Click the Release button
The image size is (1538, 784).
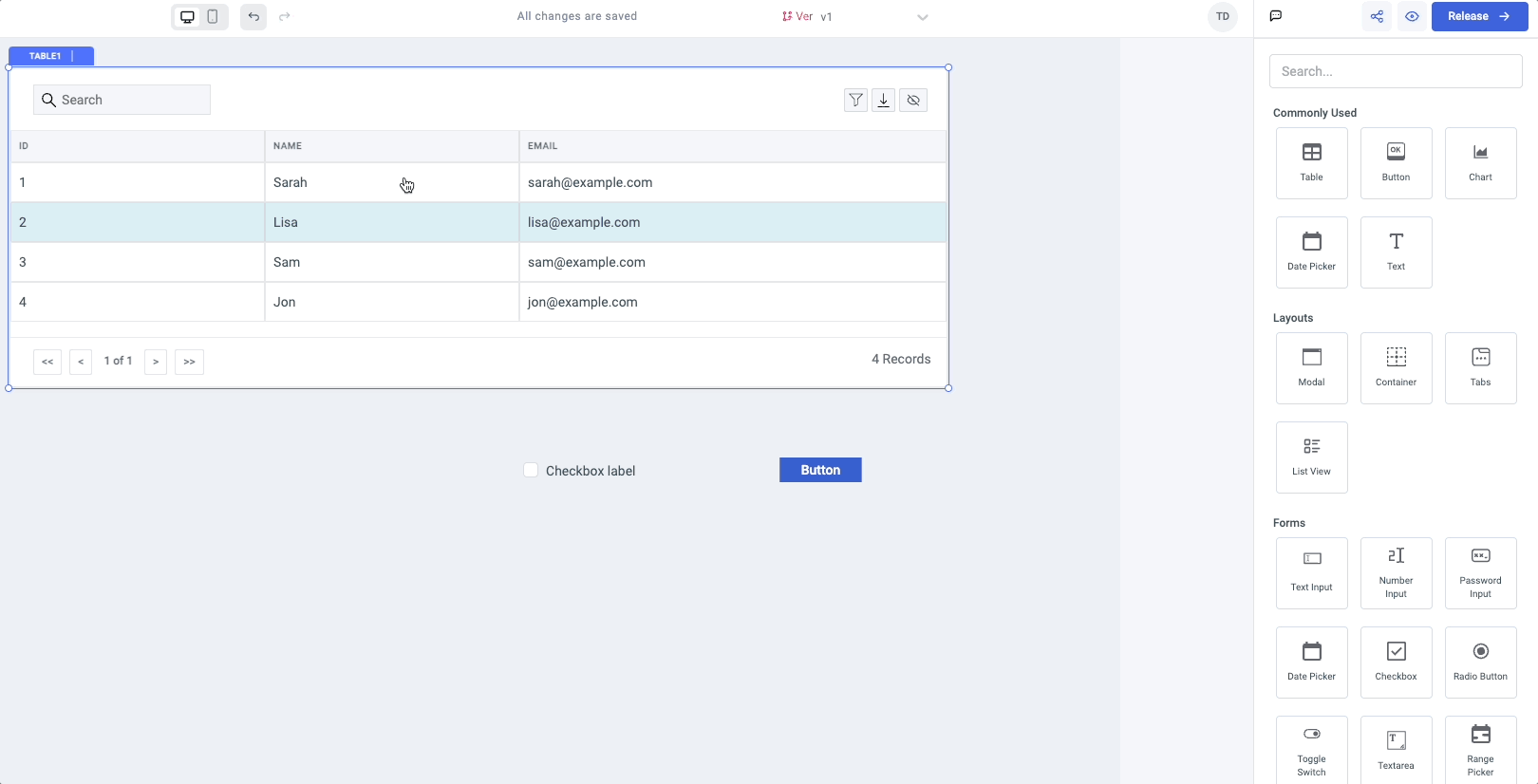pos(1479,17)
